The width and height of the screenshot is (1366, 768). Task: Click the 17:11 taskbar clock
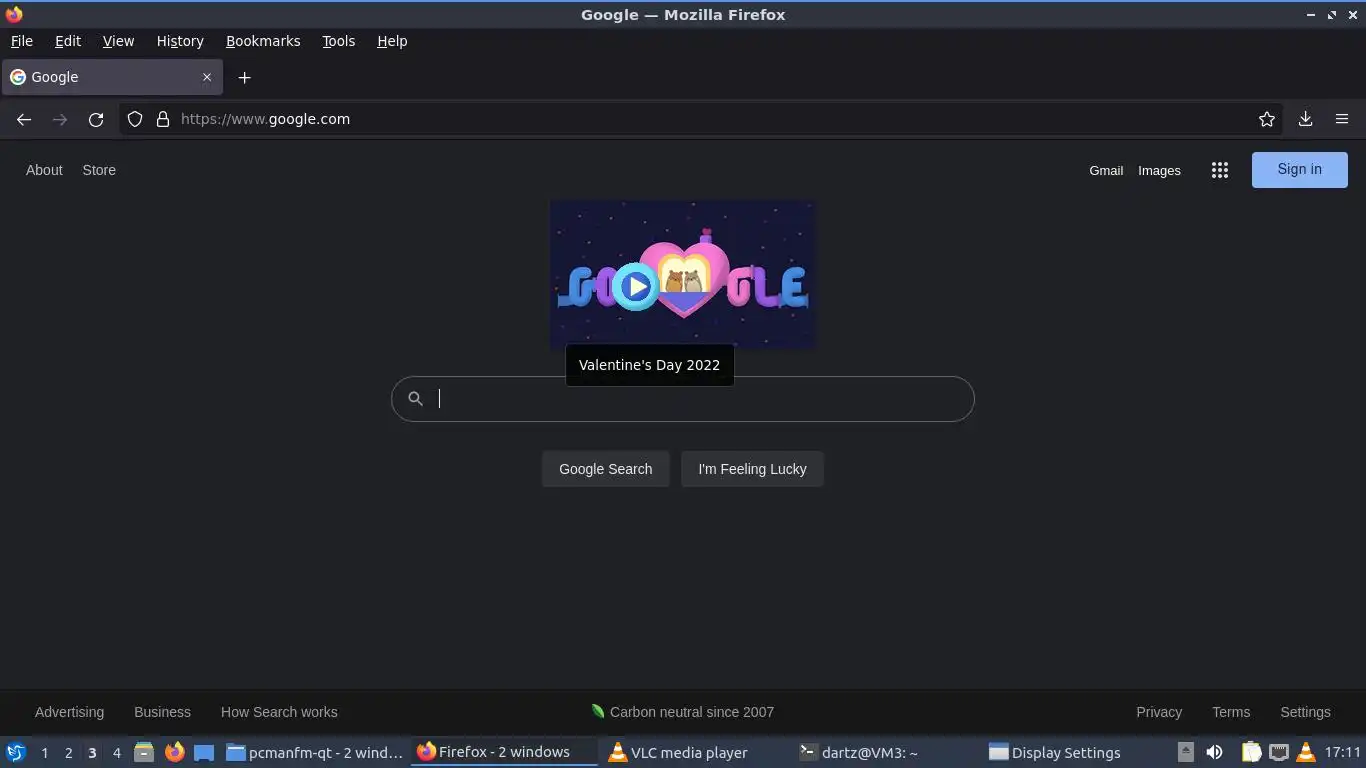(1343, 752)
